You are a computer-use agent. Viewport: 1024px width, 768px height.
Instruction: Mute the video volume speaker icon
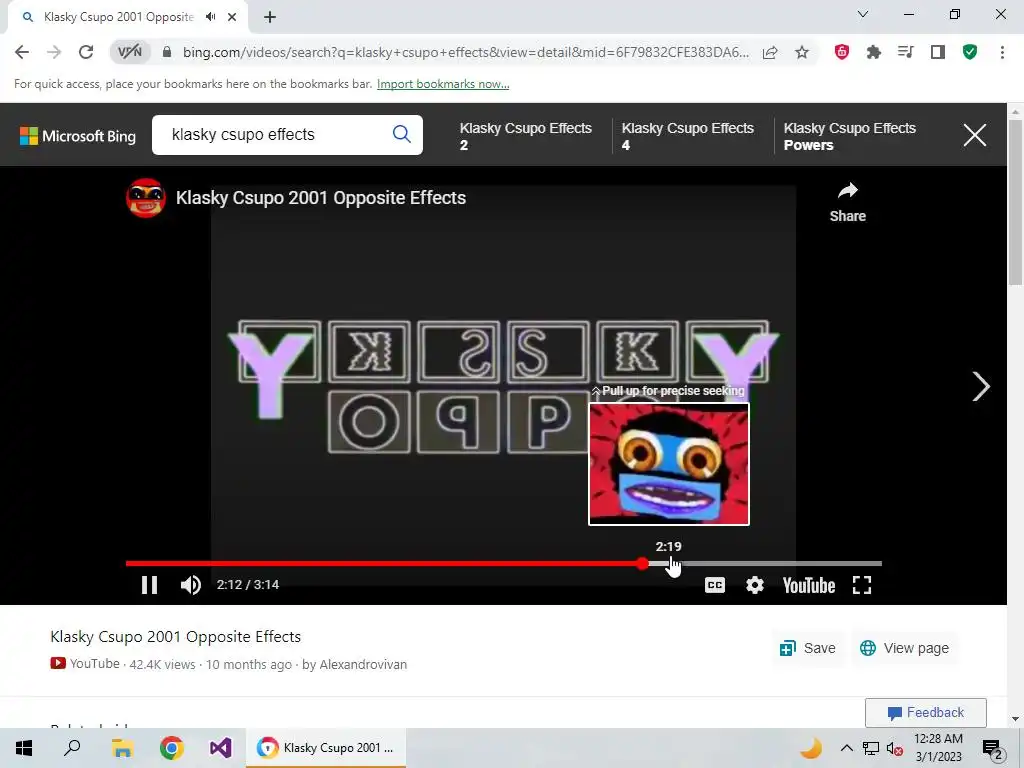[191, 584]
